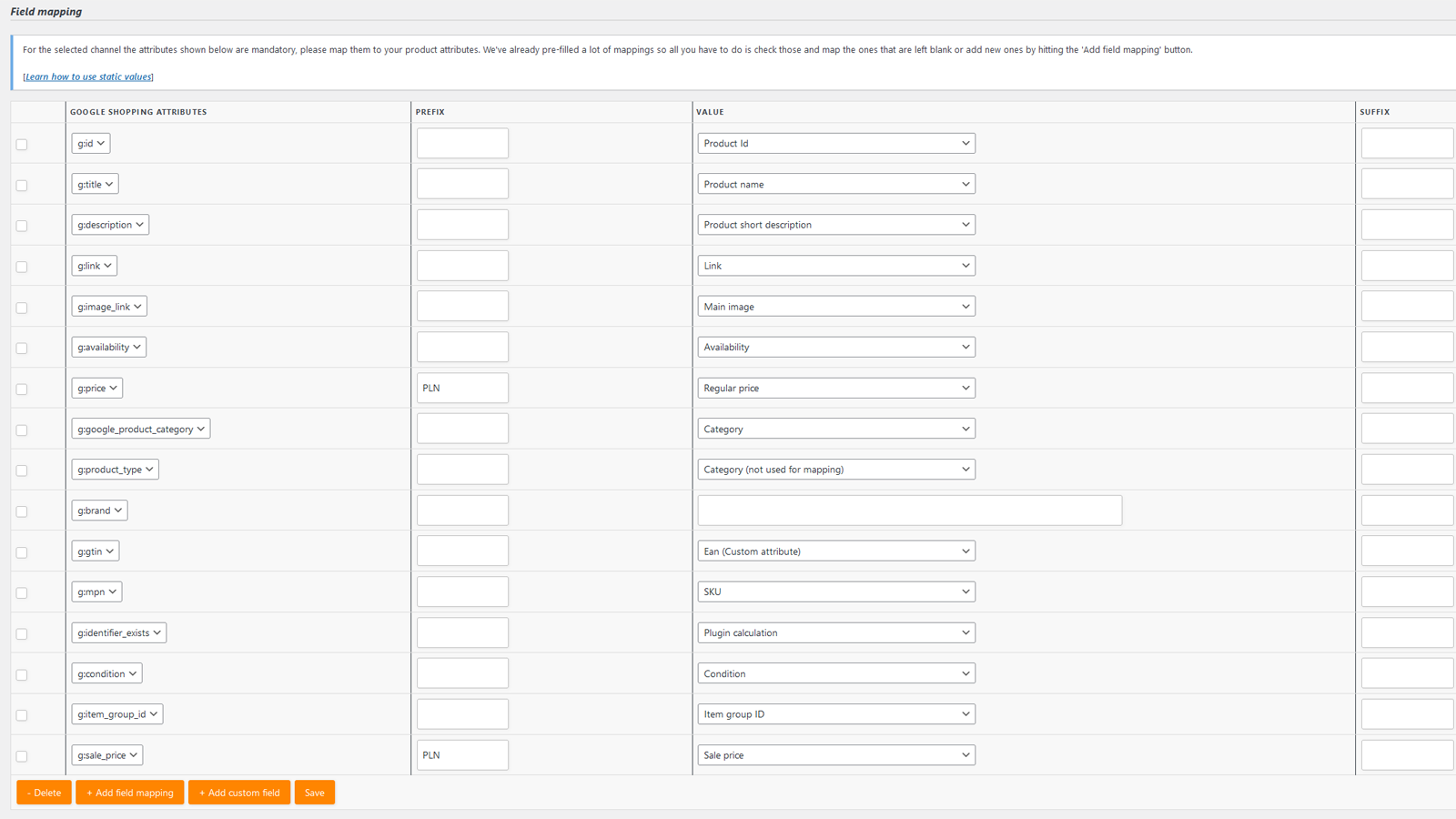Click the g:price prefix field containing PLN

462,388
